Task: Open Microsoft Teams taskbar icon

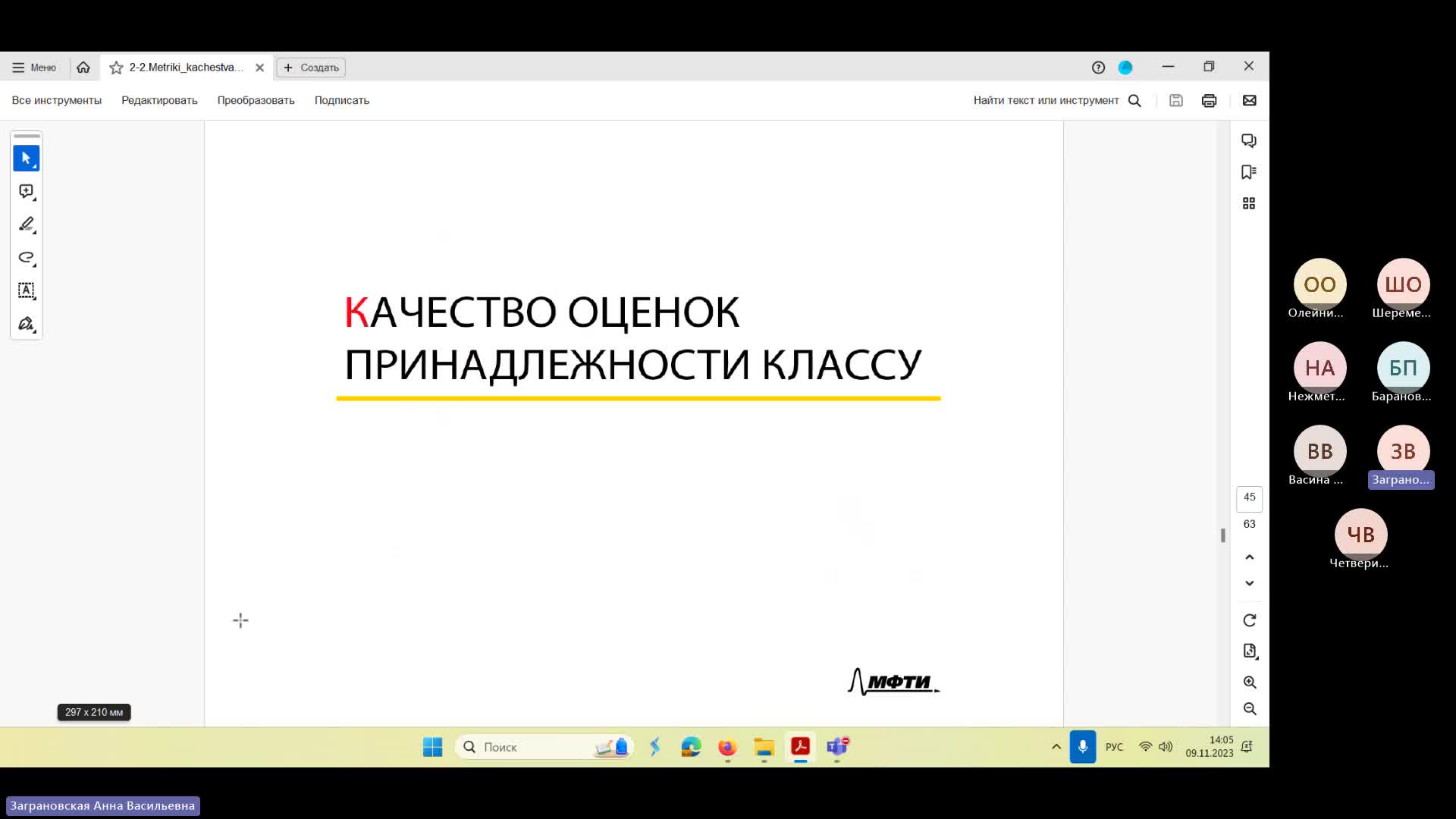Action: pyautogui.click(x=837, y=747)
